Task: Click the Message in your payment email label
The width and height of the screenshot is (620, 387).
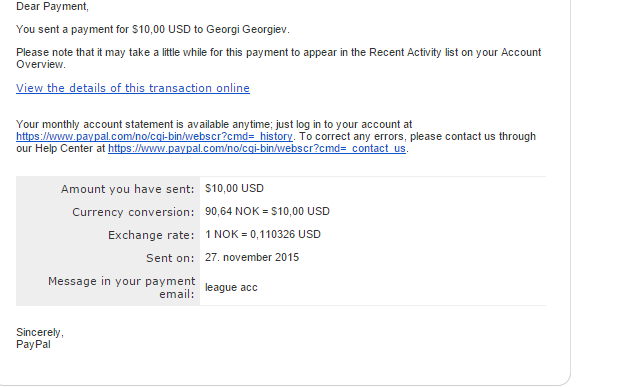Action: coord(121,287)
